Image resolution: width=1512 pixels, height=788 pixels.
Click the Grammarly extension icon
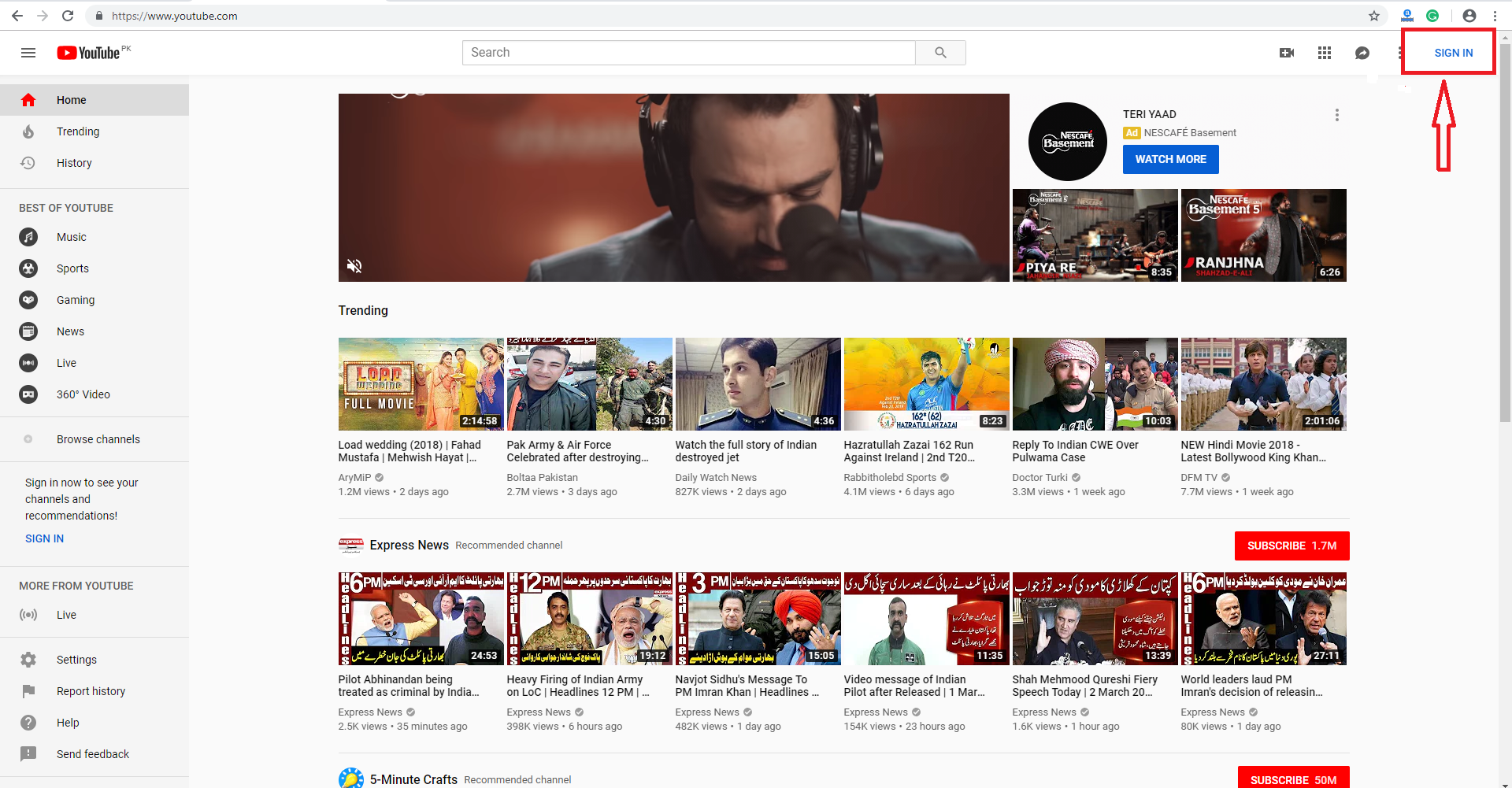coord(1432,16)
